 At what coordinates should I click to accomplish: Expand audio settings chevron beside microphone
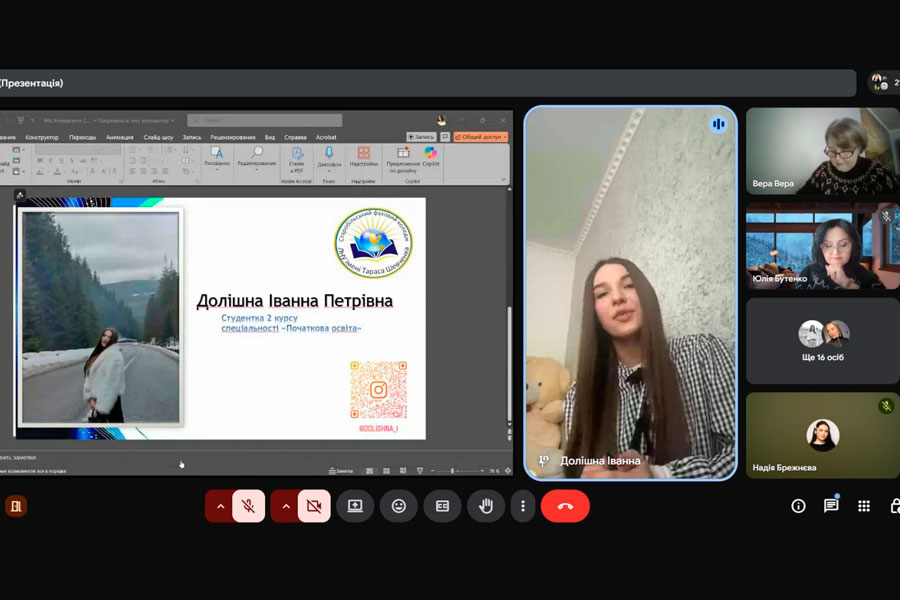[x=220, y=506]
